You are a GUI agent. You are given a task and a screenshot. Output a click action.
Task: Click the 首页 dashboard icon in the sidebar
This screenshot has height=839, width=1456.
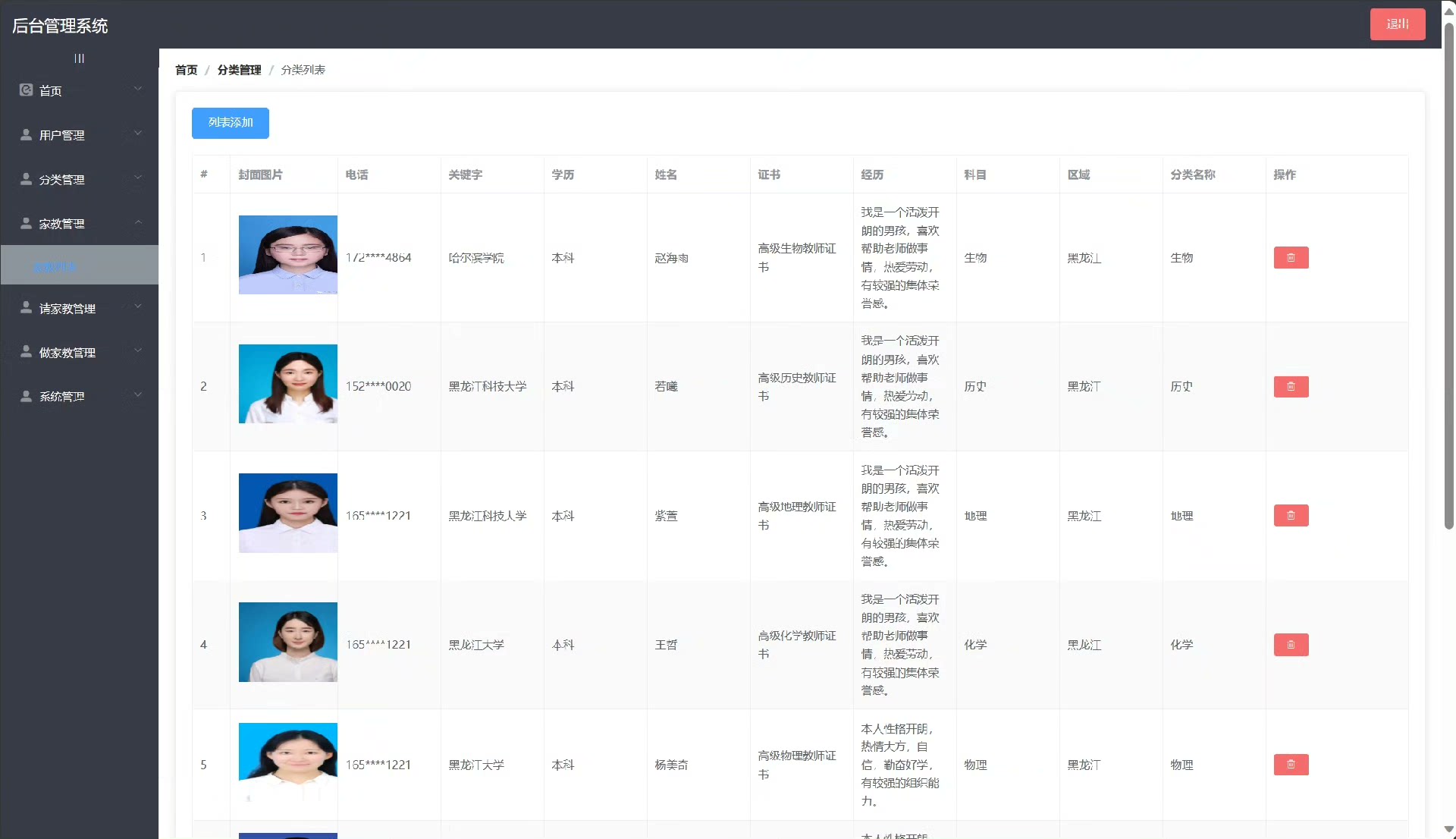(x=26, y=90)
